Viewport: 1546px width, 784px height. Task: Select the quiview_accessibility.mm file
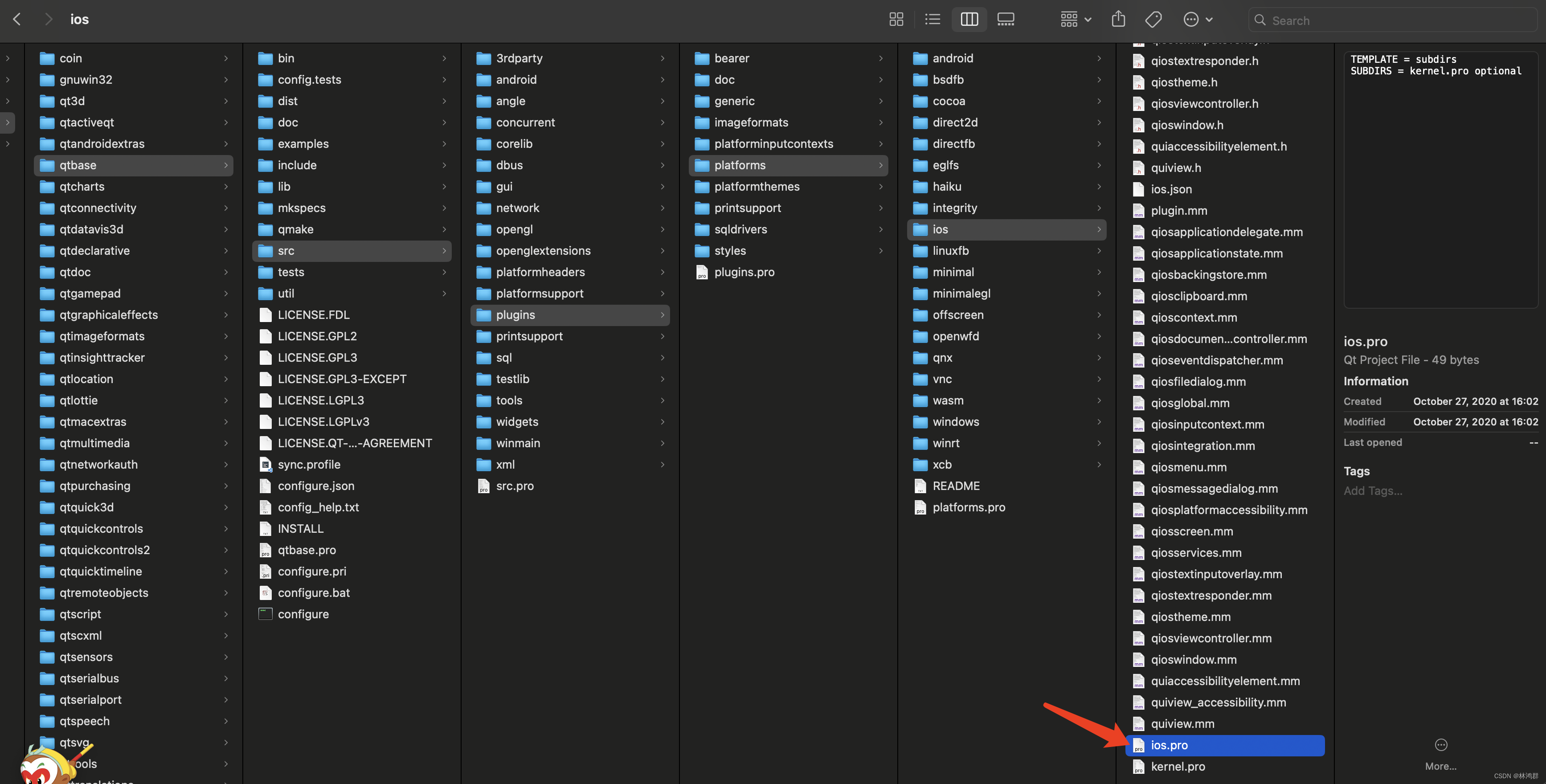pyautogui.click(x=1224, y=702)
